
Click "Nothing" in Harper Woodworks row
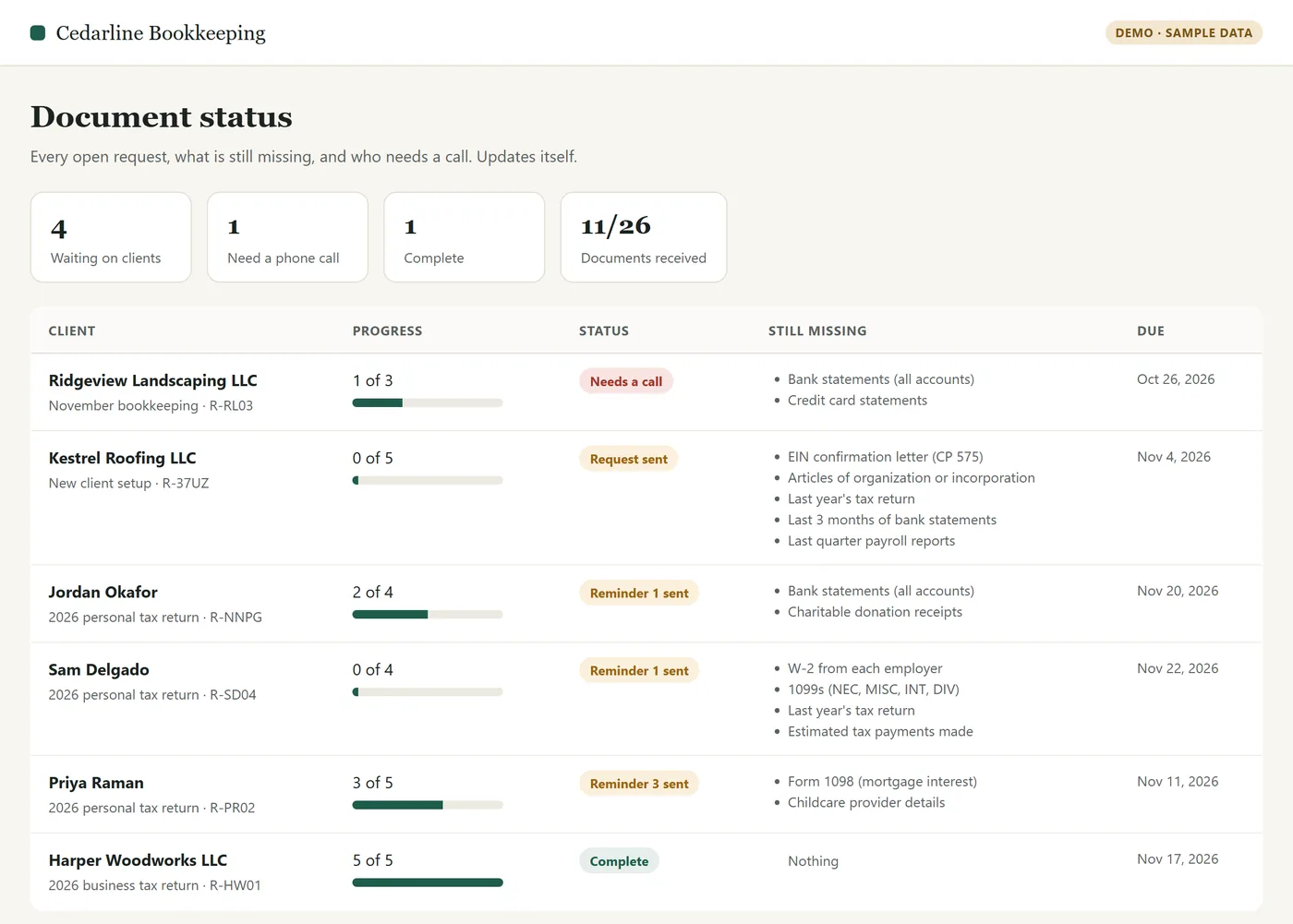813,861
